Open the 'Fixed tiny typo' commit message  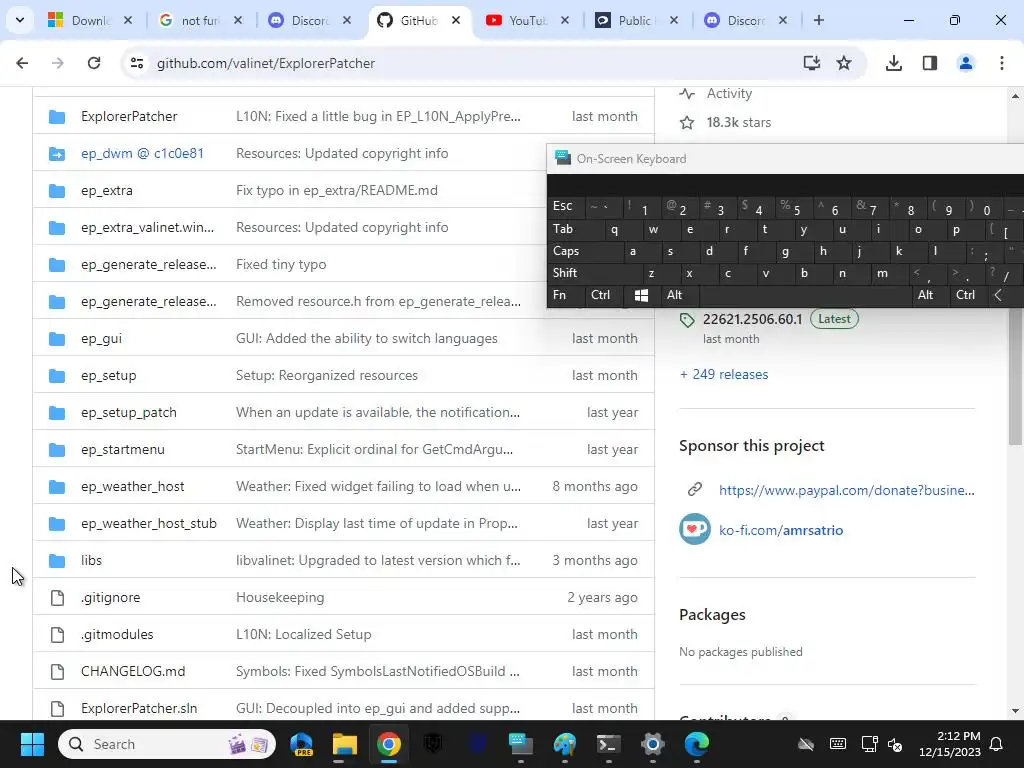281,264
